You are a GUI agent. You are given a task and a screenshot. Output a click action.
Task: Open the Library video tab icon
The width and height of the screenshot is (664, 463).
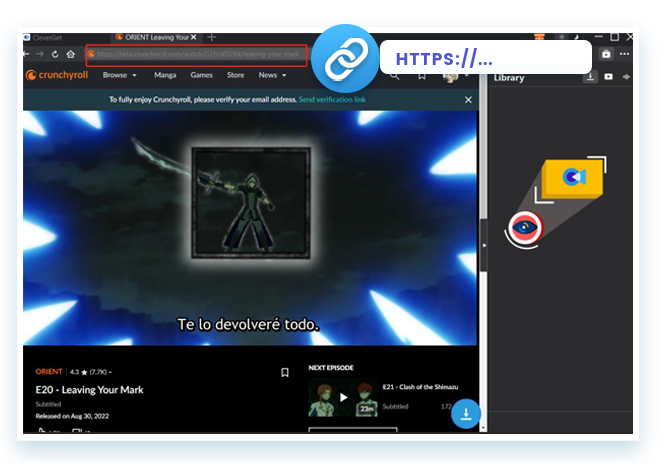tap(609, 77)
